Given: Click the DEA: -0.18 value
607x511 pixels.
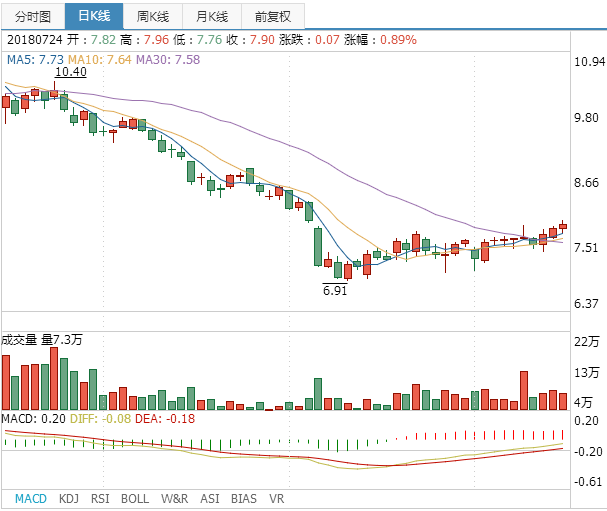Looking at the screenshot, I should (165, 418).
